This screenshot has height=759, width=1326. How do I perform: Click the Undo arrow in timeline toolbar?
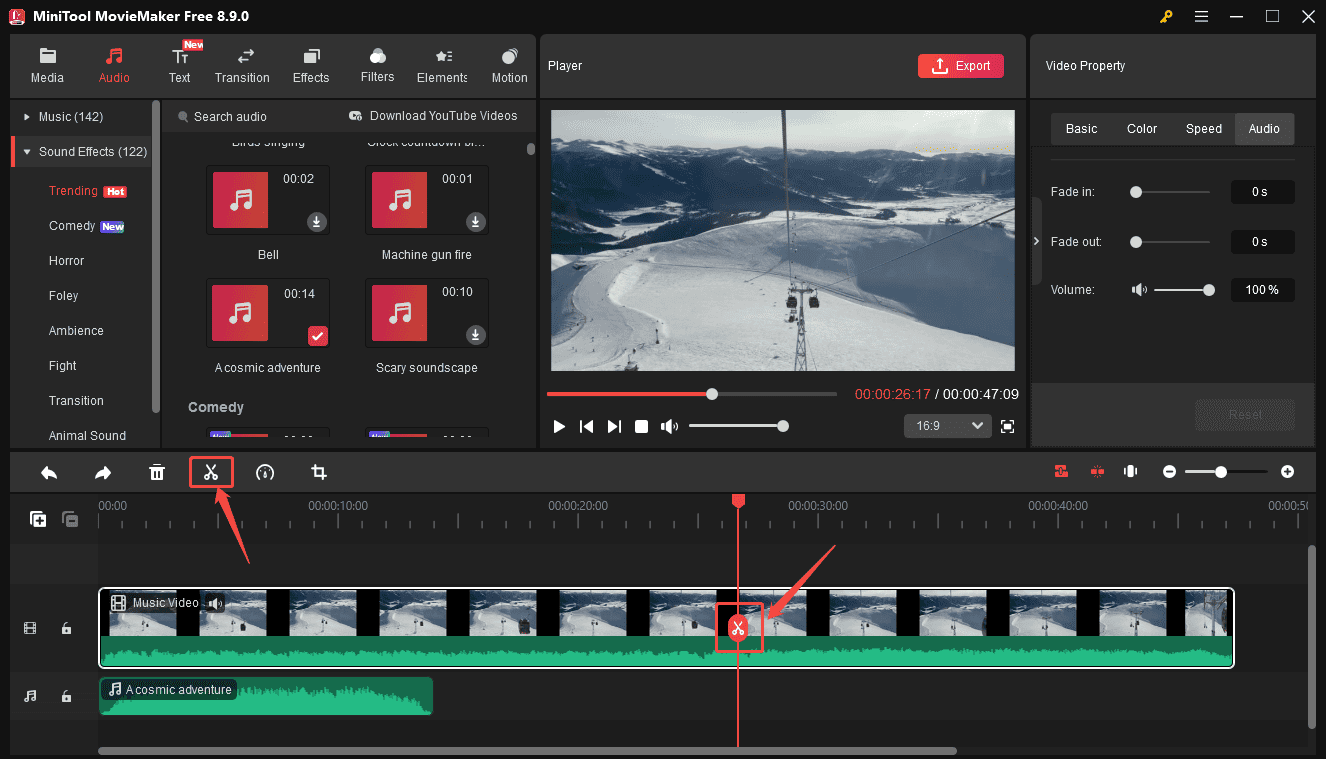coord(49,472)
